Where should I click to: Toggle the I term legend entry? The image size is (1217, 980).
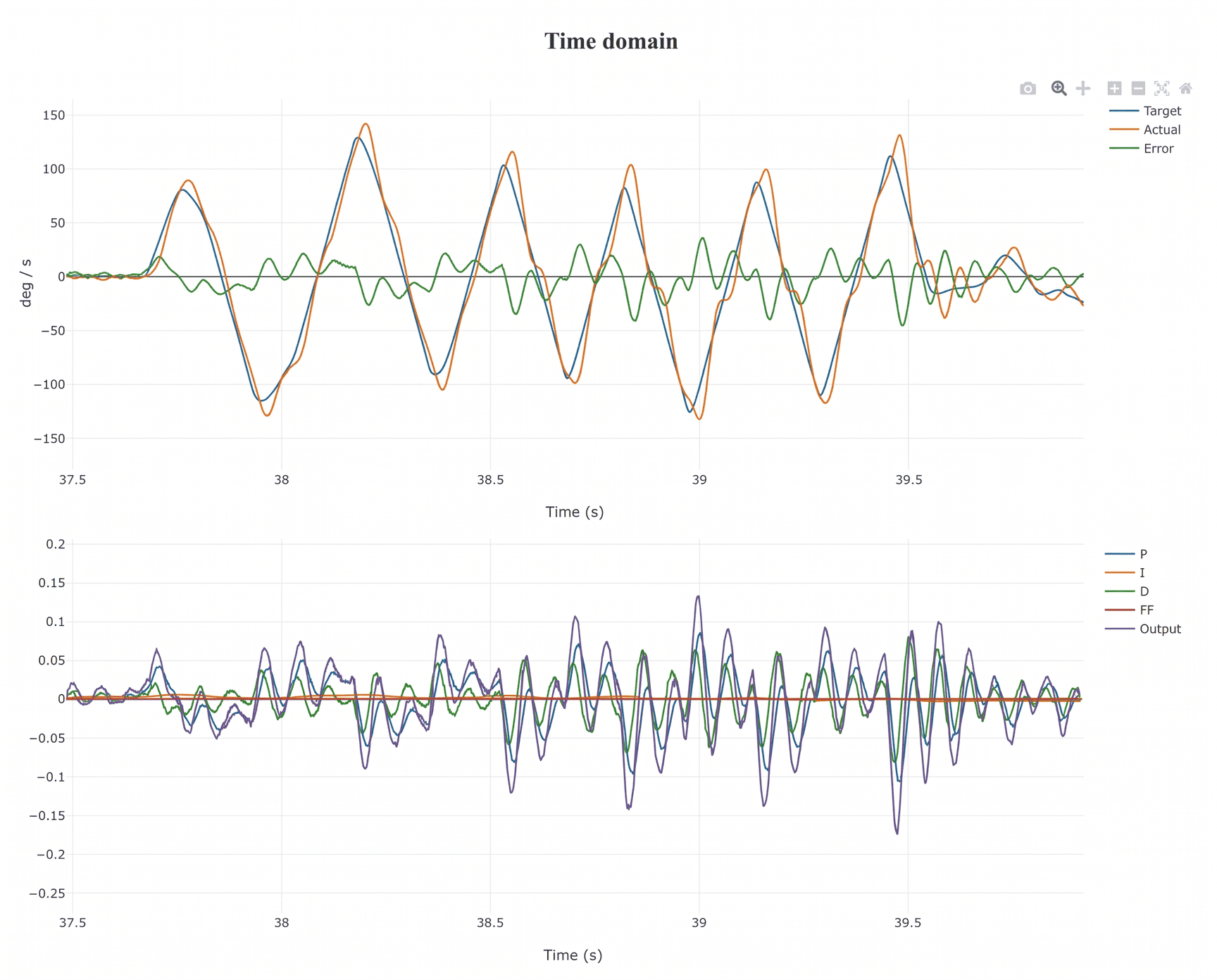click(1125, 573)
